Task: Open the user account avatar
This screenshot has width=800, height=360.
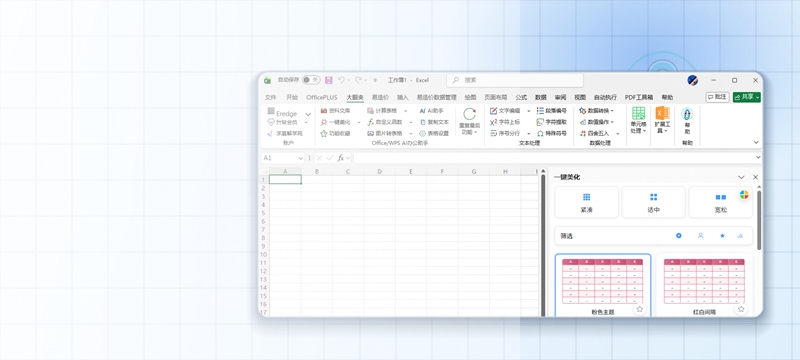Action: click(x=692, y=80)
